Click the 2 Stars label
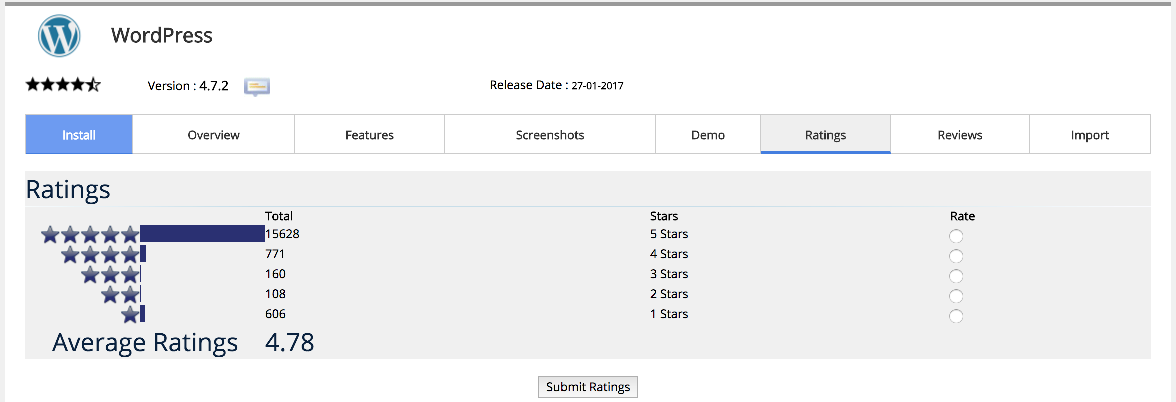The height and width of the screenshot is (402, 1176). coord(669,294)
